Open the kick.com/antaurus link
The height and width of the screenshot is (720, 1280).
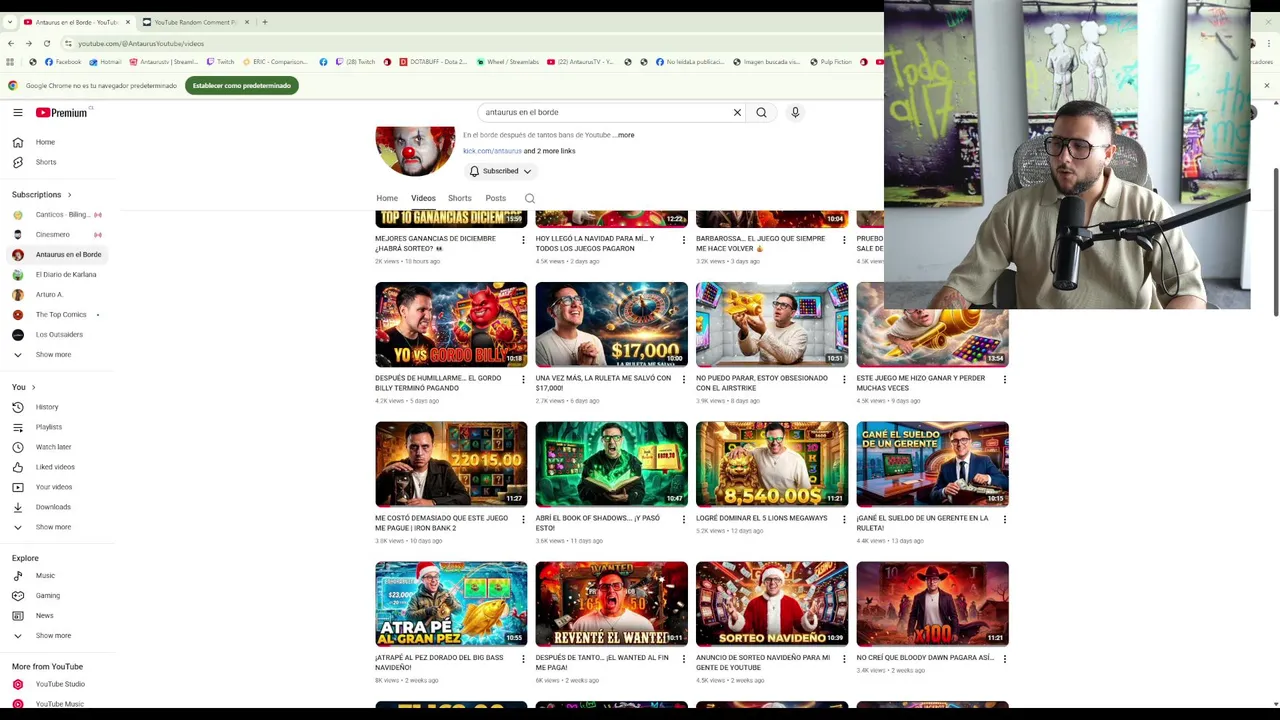492,151
